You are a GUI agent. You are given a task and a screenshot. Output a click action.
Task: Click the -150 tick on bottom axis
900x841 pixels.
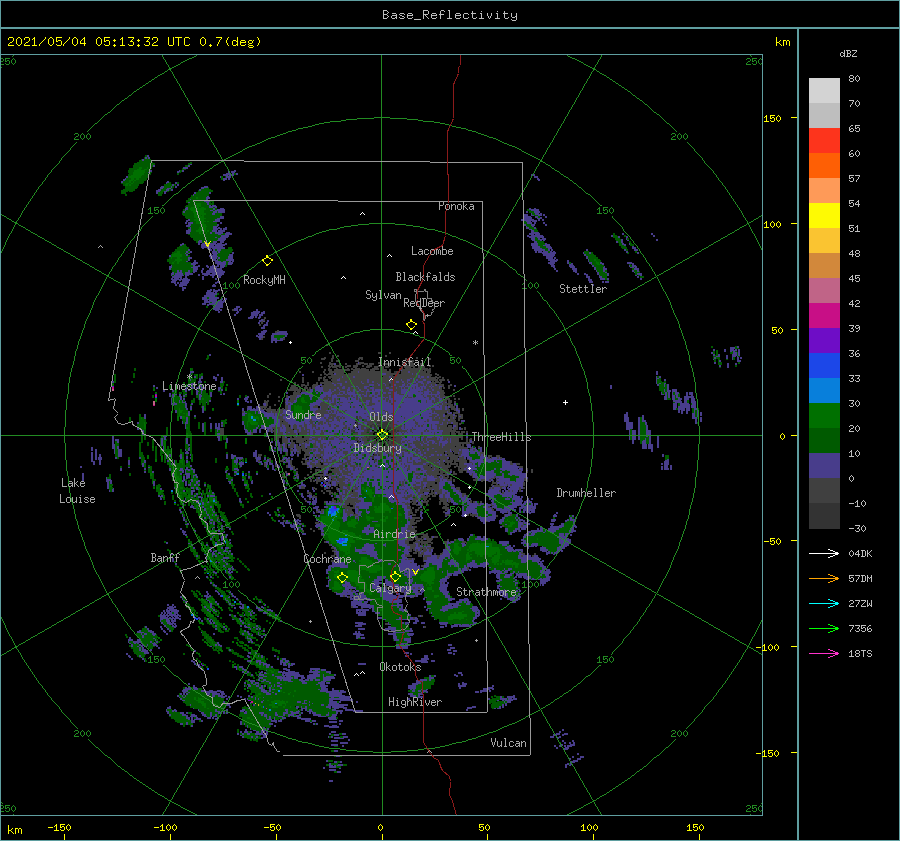pyautogui.click(x=60, y=827)
